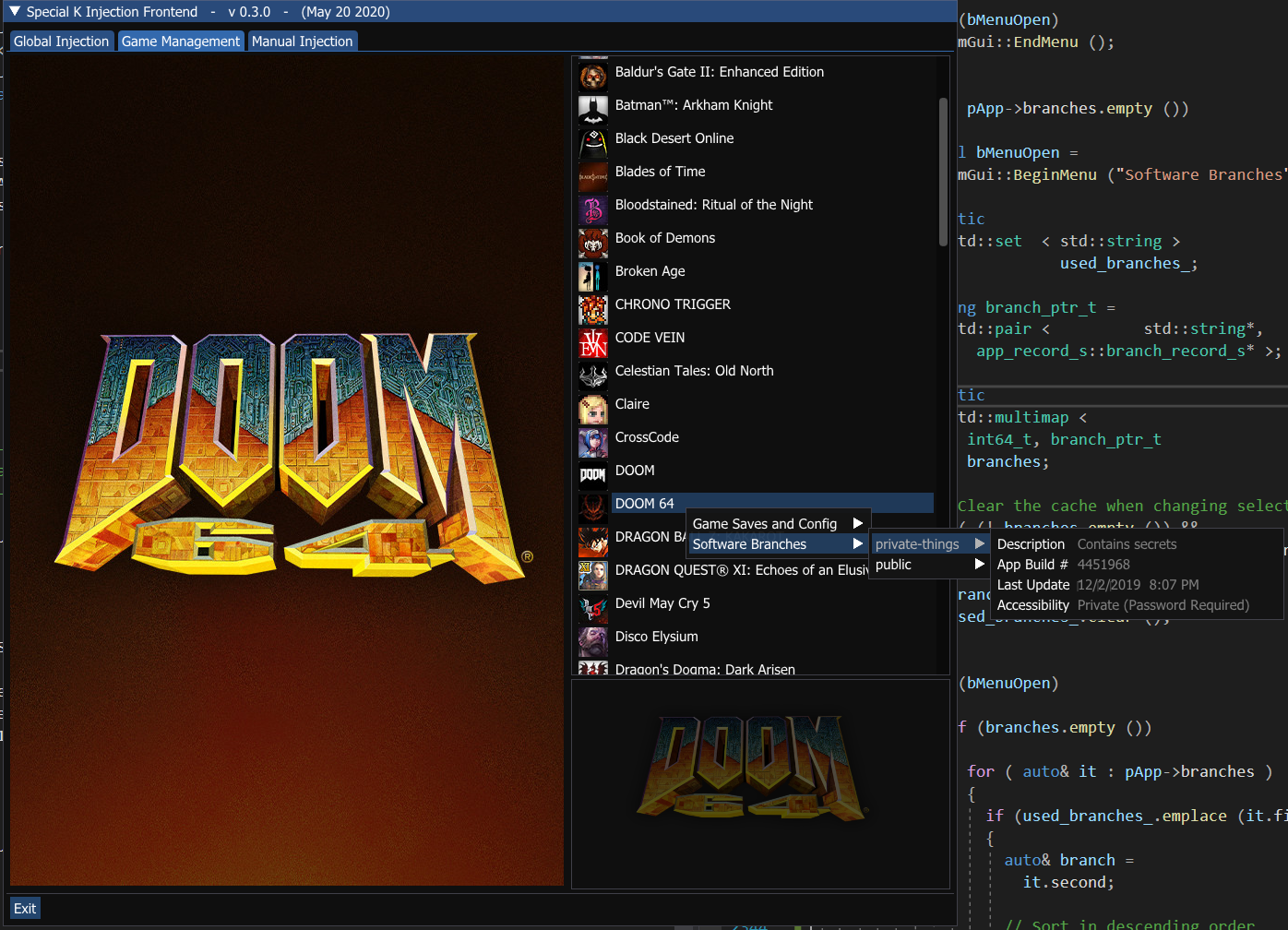Select the private-things branch

pyautogui.click(x=930, y=543)
